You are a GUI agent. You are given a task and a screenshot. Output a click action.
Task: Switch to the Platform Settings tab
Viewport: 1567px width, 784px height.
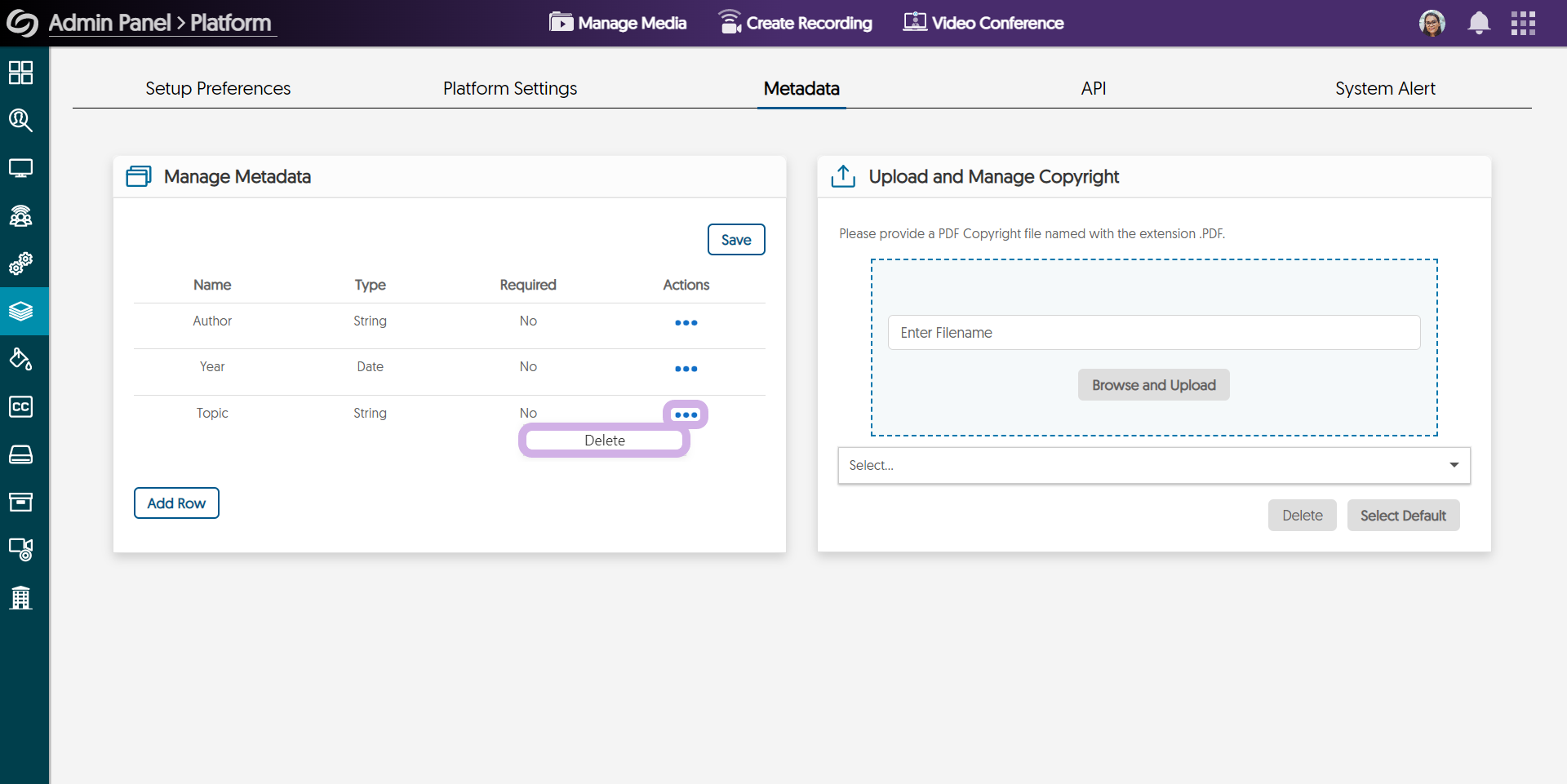(509, 88)
